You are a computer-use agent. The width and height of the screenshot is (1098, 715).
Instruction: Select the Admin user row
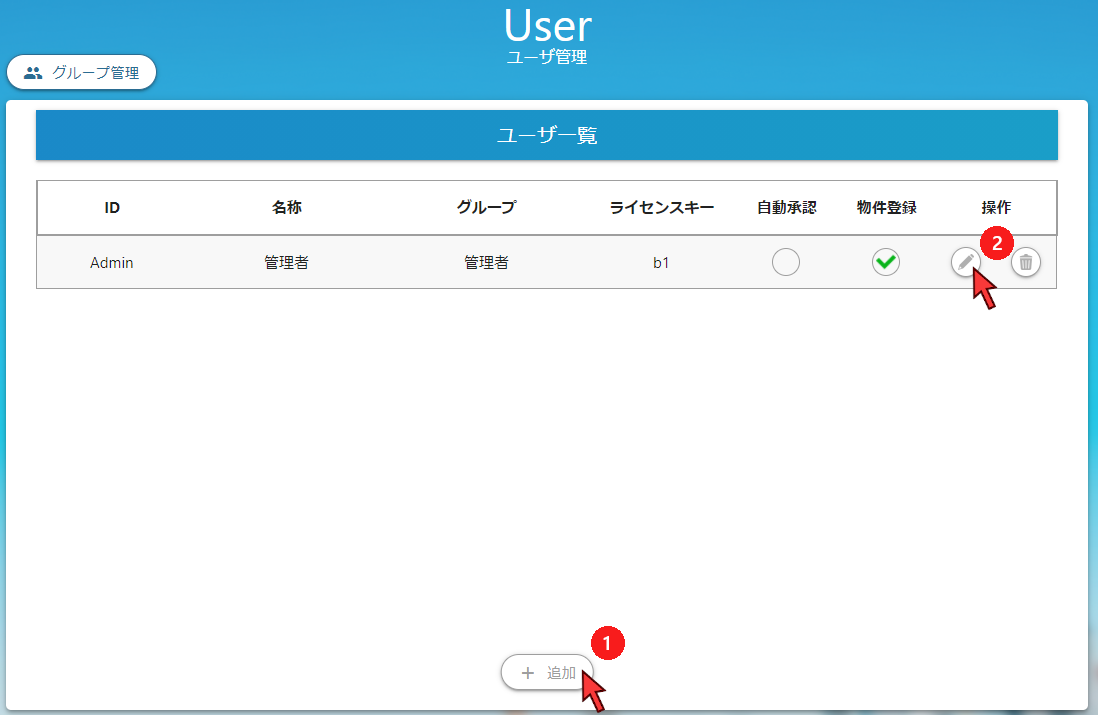coord(400,262)
